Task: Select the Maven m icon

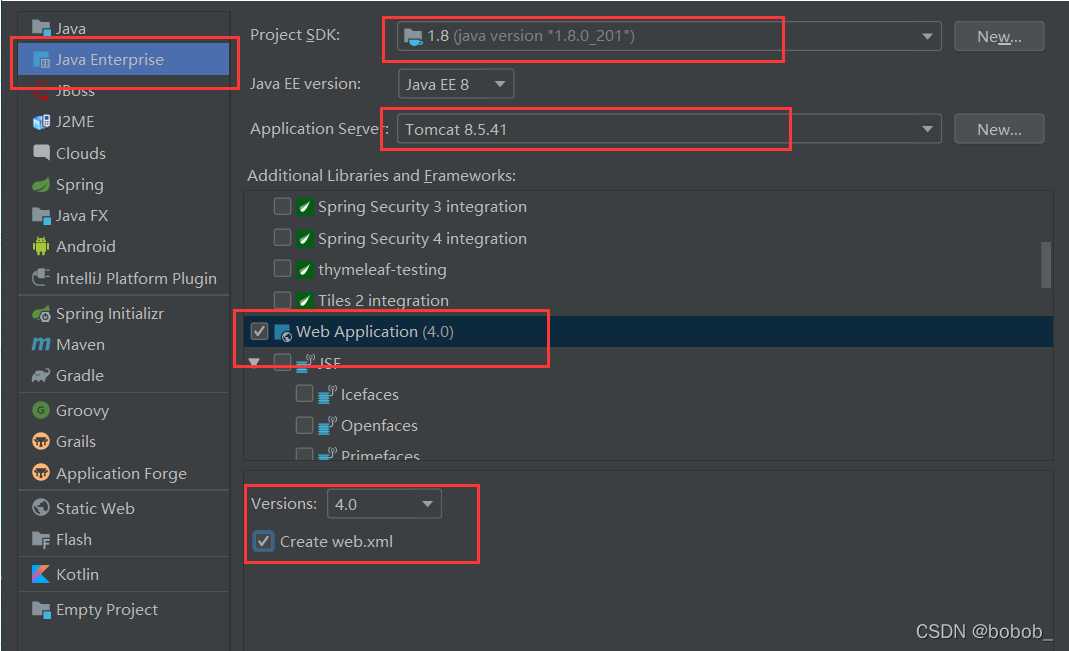Action: pos(41,344)
